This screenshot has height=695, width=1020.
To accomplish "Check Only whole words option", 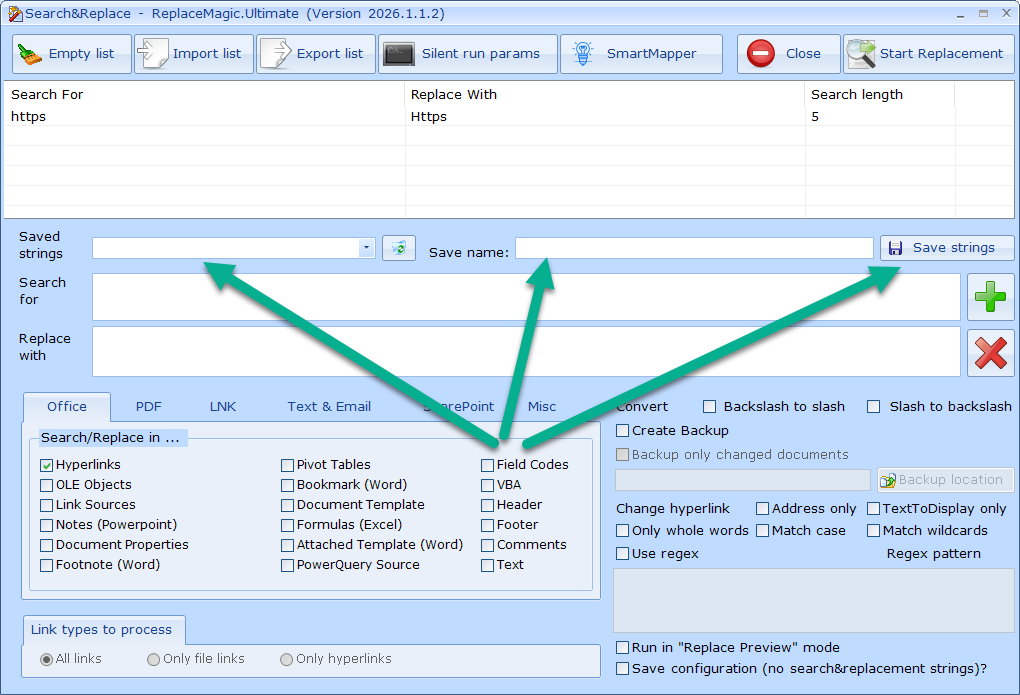I will 623,531.
